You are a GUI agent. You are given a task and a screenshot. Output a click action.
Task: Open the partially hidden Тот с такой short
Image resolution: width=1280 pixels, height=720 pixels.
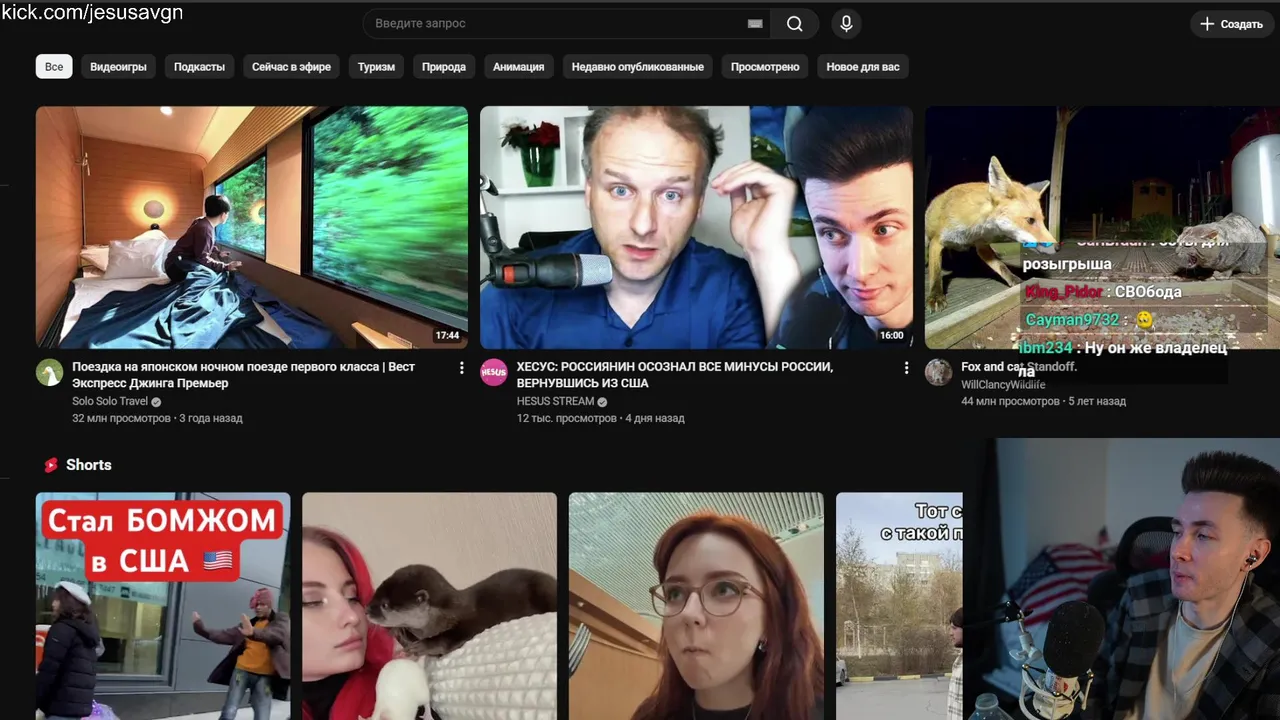899,606
